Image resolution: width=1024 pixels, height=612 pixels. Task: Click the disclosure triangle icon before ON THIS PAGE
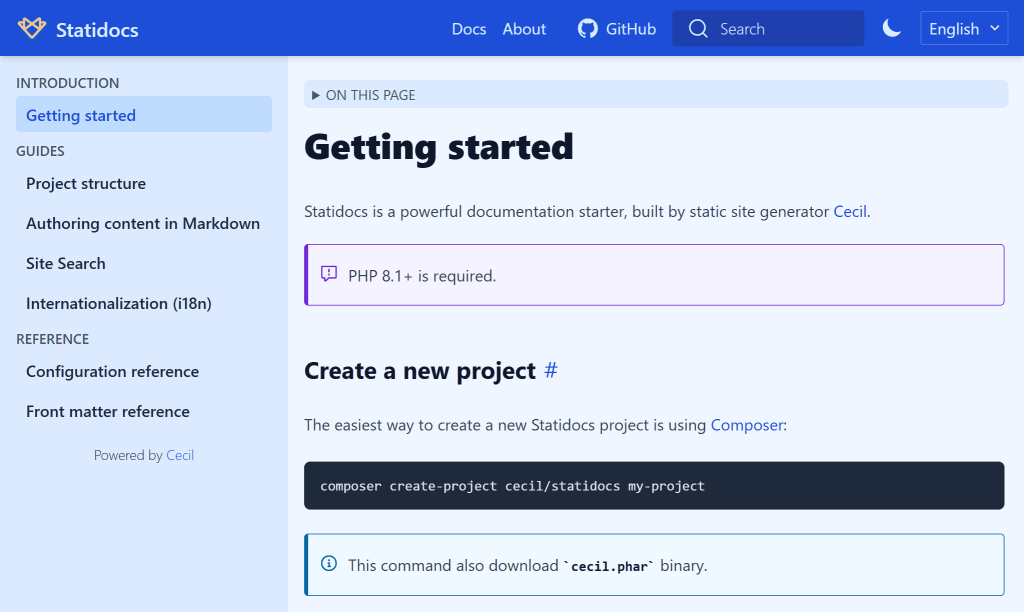coord(315,94)
